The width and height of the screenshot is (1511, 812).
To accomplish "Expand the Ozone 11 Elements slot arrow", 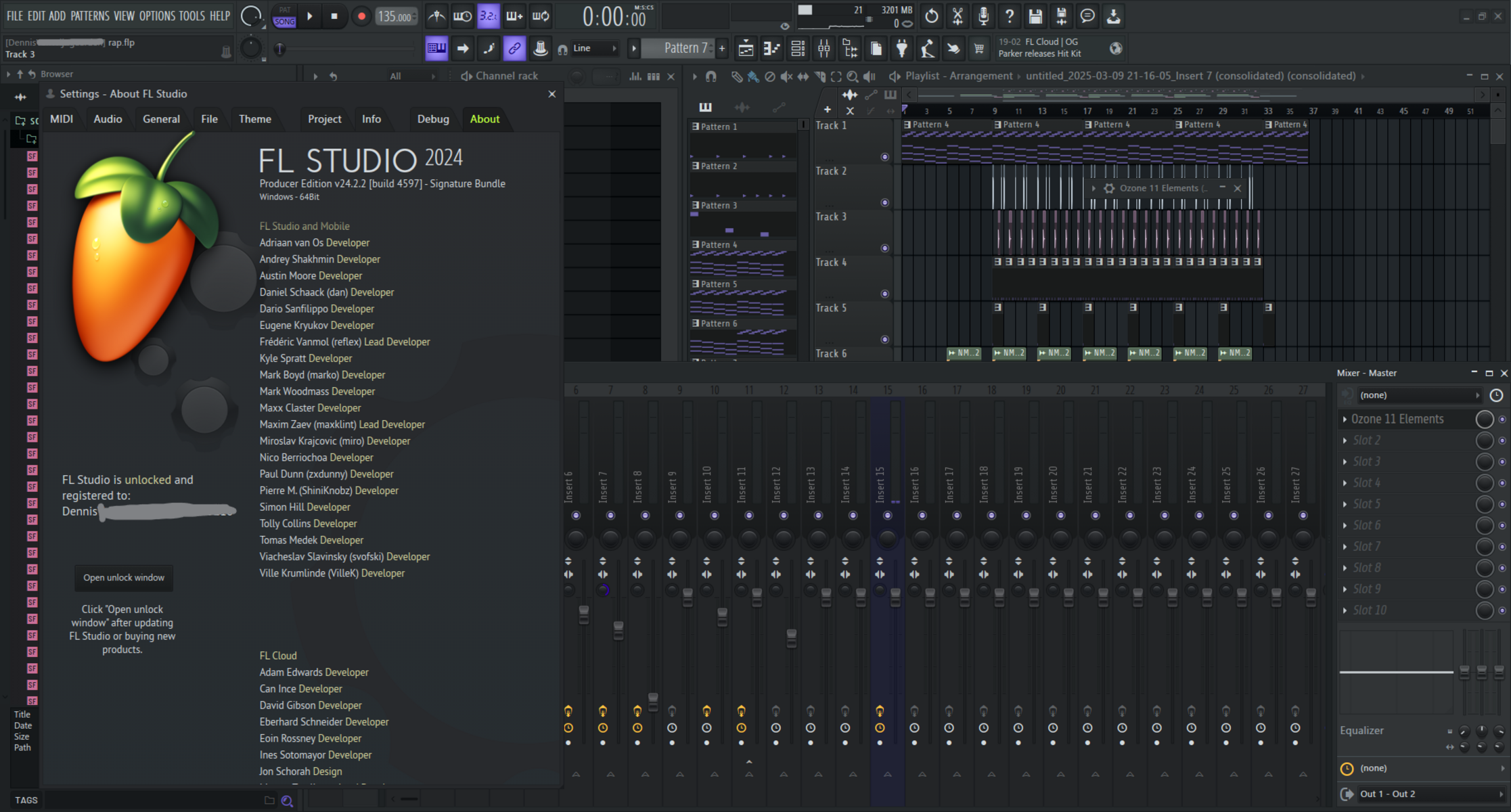I will click(x=1345, y=420).
